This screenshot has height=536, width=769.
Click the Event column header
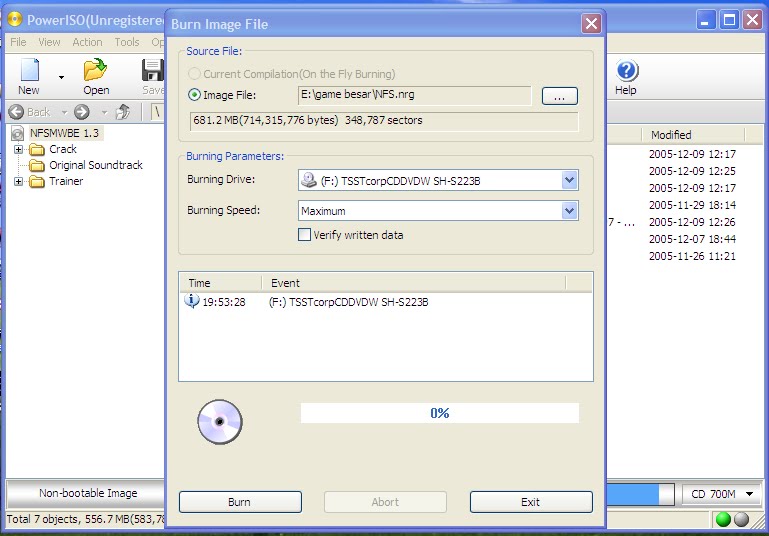pyautogui.click(x=413, y=283)
